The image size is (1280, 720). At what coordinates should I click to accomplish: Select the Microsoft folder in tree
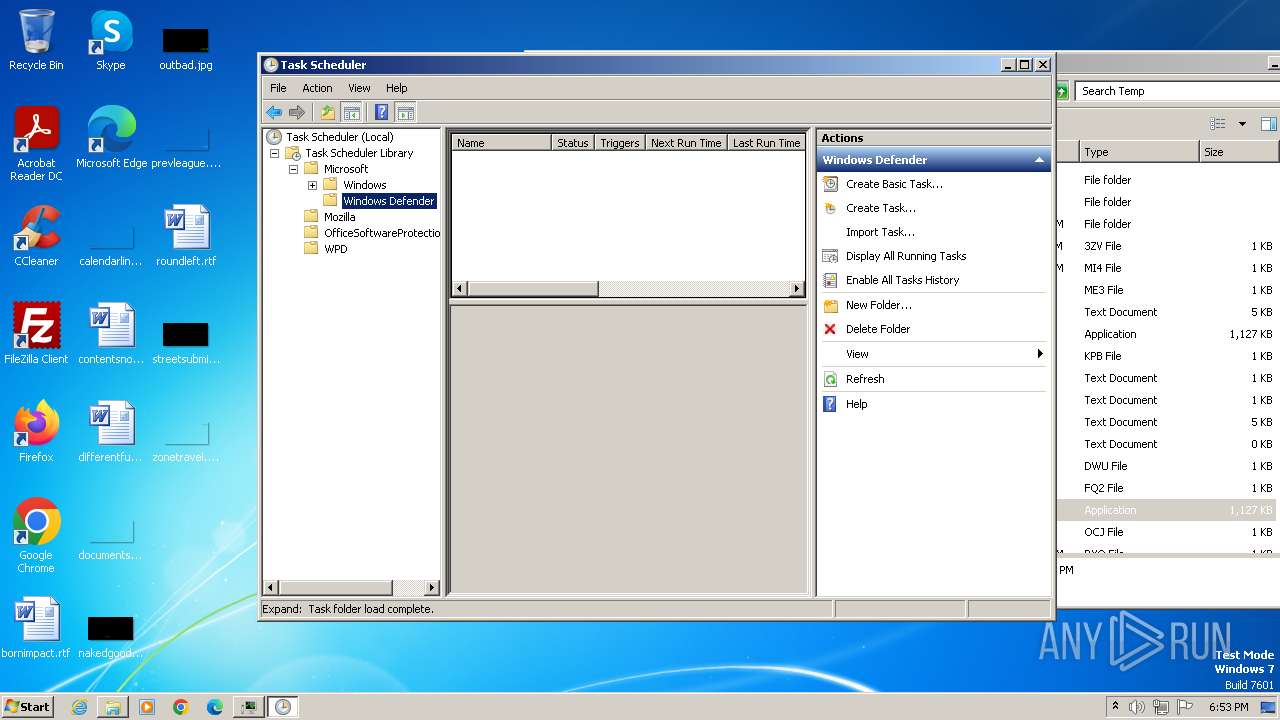(x=346, y=169)
